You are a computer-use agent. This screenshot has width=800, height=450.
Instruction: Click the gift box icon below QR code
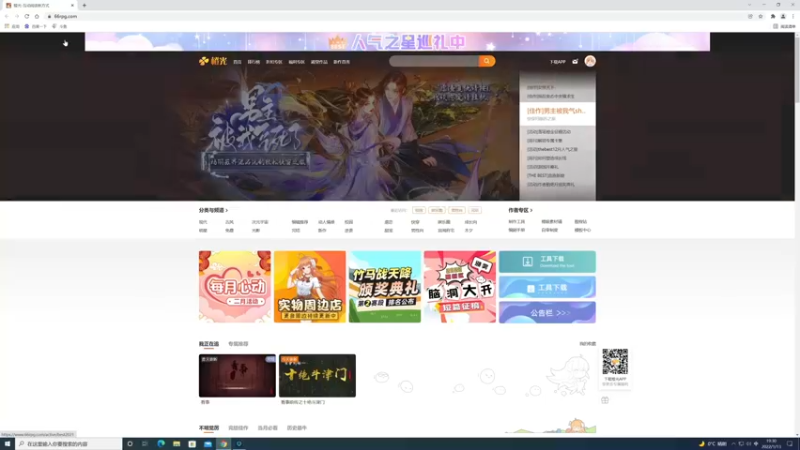(605, 401)
